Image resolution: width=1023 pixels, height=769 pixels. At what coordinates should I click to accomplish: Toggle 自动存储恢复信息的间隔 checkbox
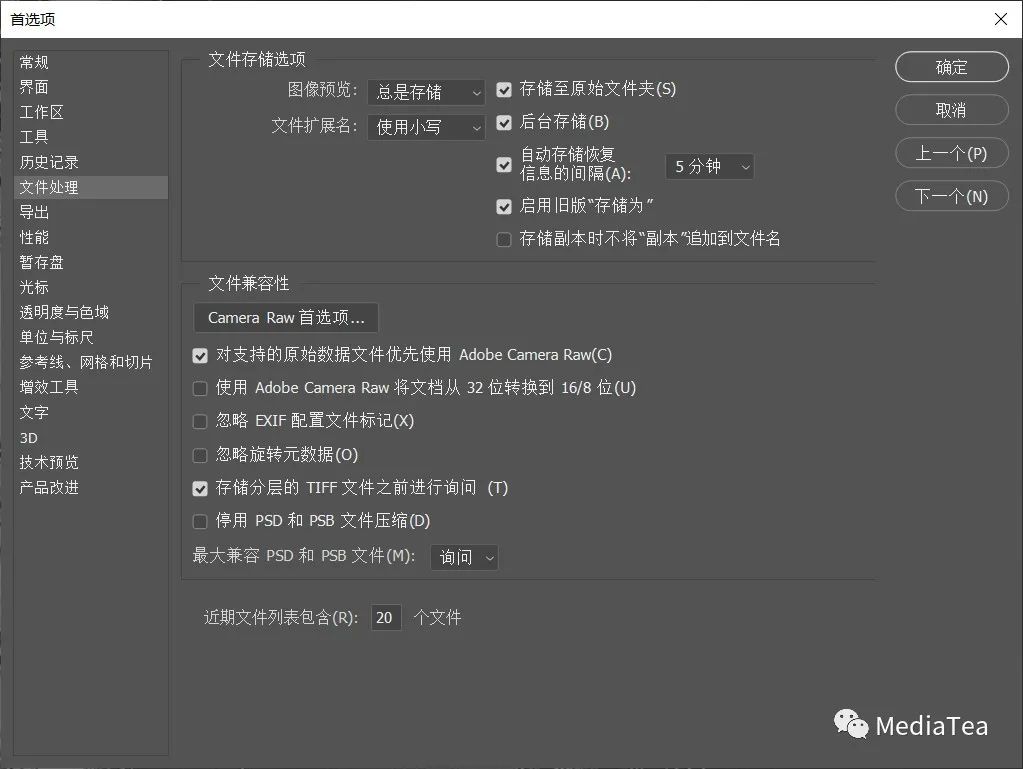click(x=504, y=164)
